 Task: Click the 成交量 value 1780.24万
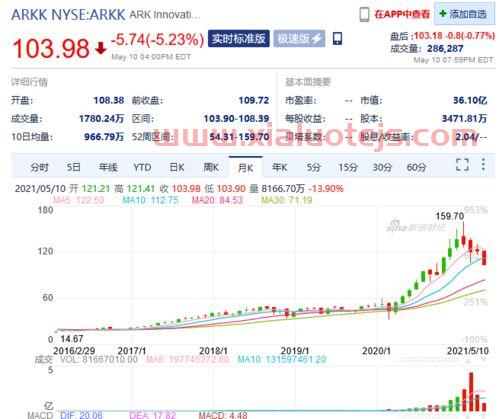[101, 119]
